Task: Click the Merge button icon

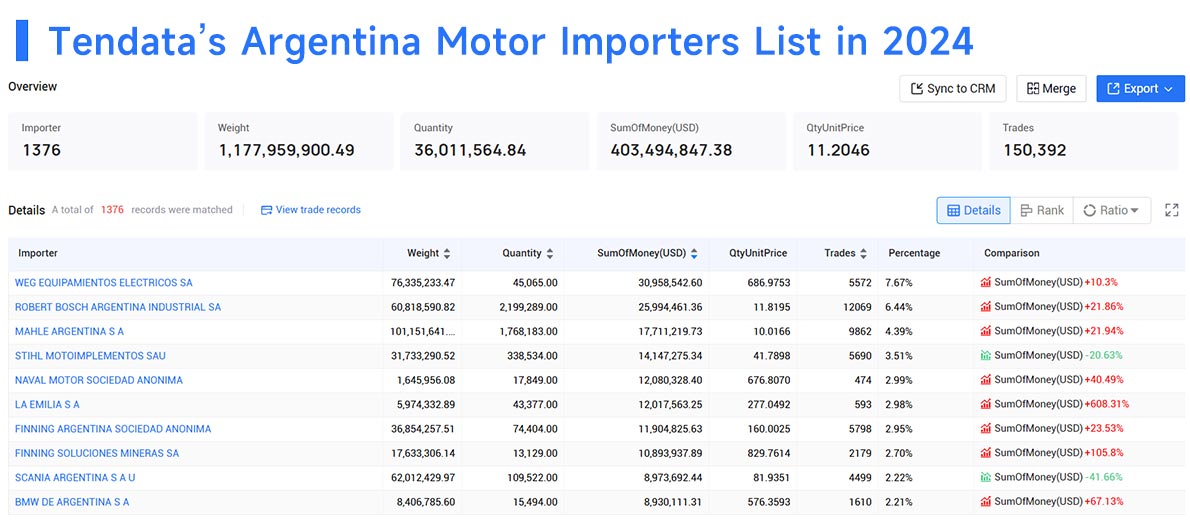Action: 1032,89
